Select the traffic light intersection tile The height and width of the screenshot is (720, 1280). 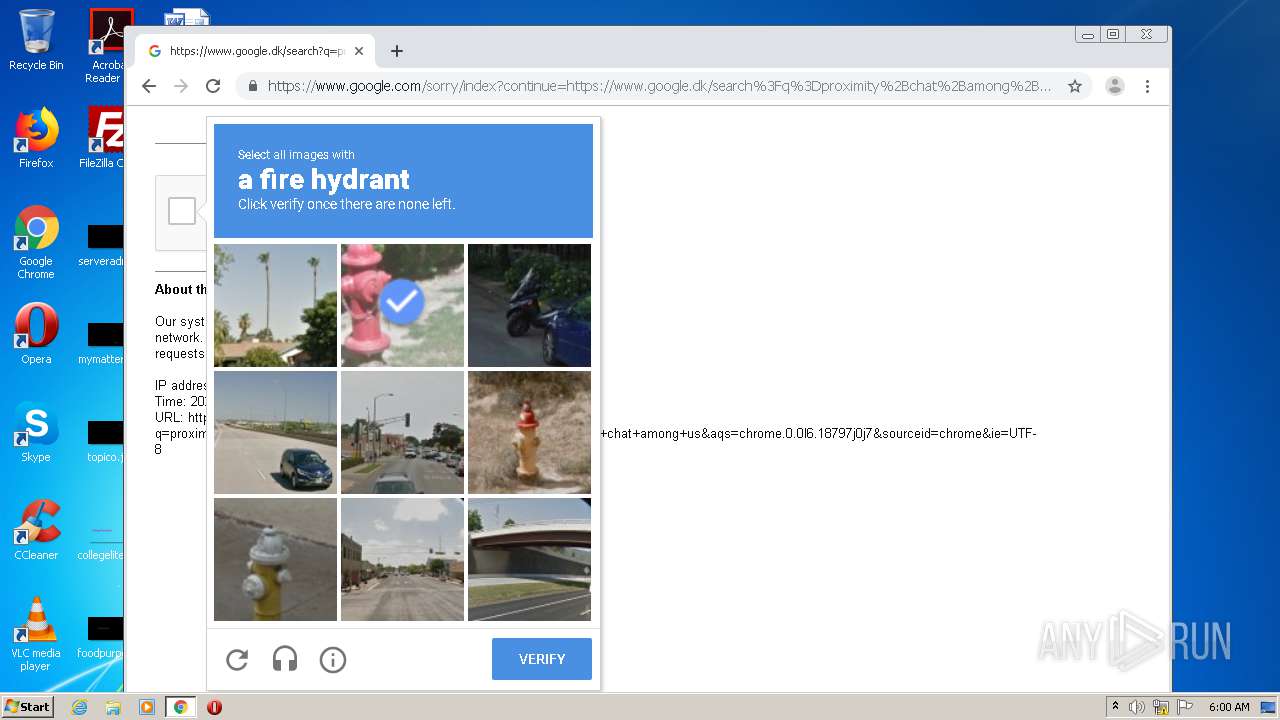click(x=402, y=432)
